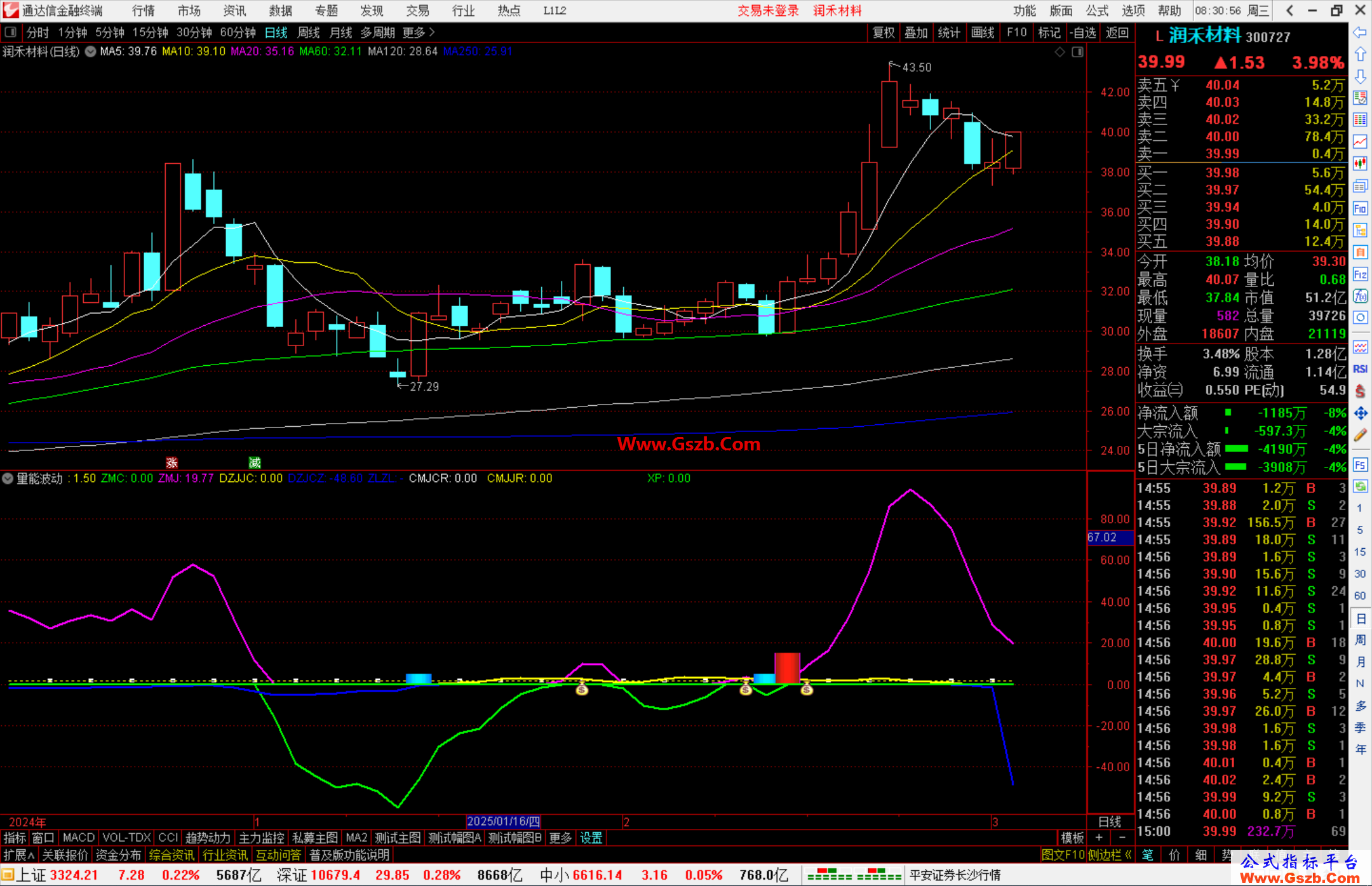Click the diamond icon above the chart
The image size is (1372, 886).
1059,52
